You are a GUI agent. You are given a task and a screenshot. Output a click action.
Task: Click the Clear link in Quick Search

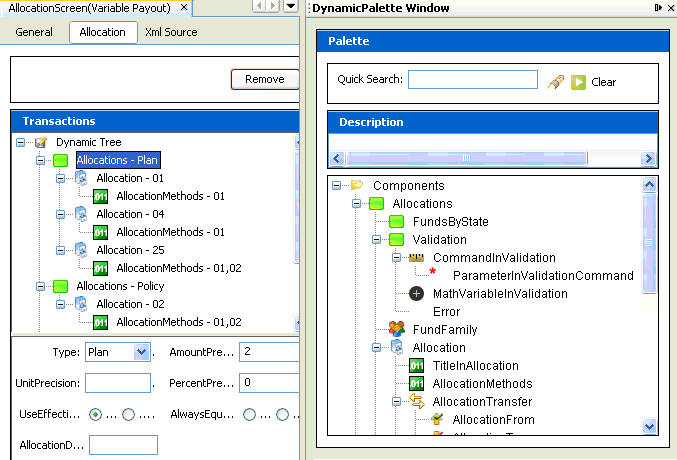pos(603,82)
